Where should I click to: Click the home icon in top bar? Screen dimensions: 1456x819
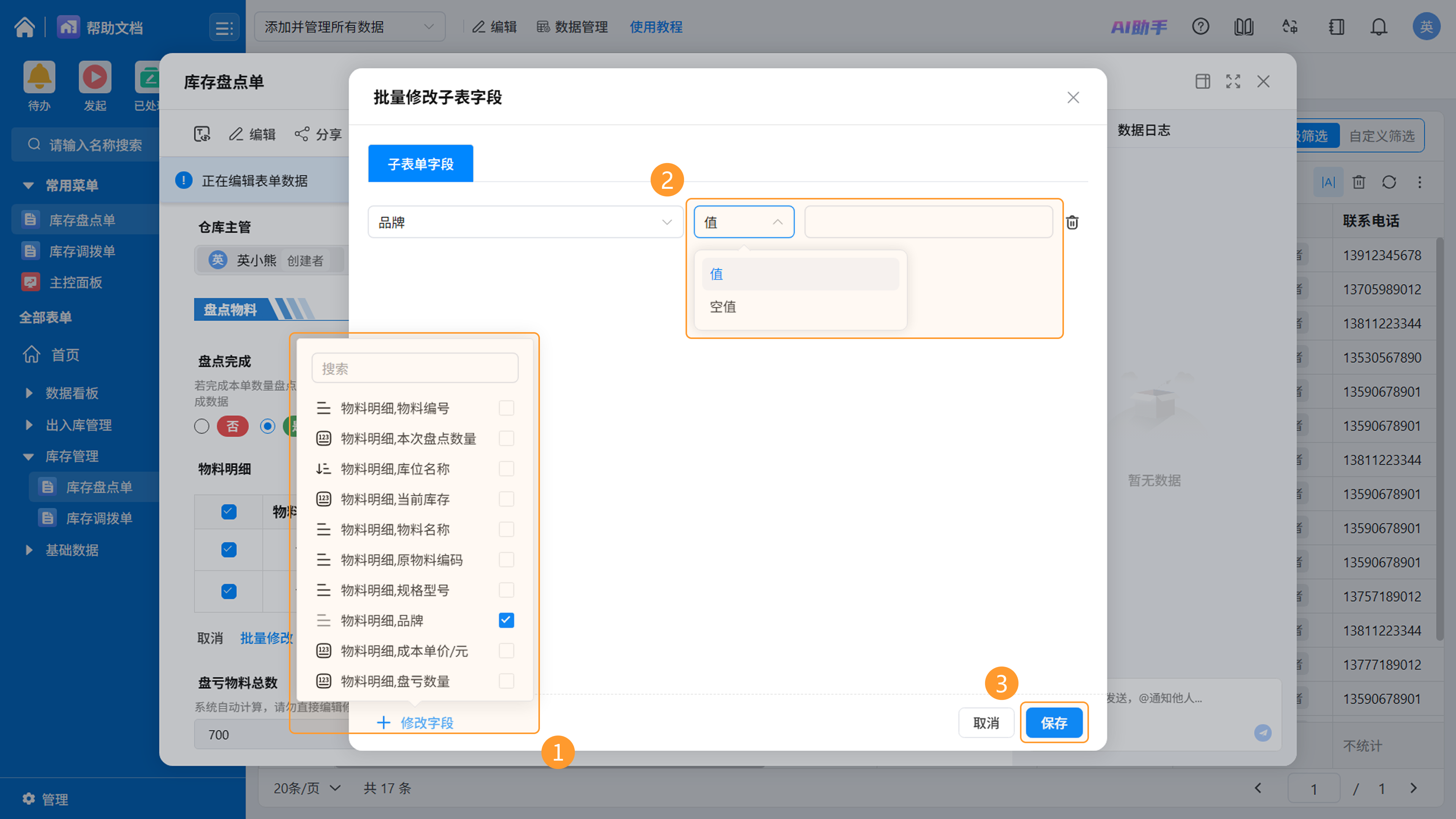(24, 27)
